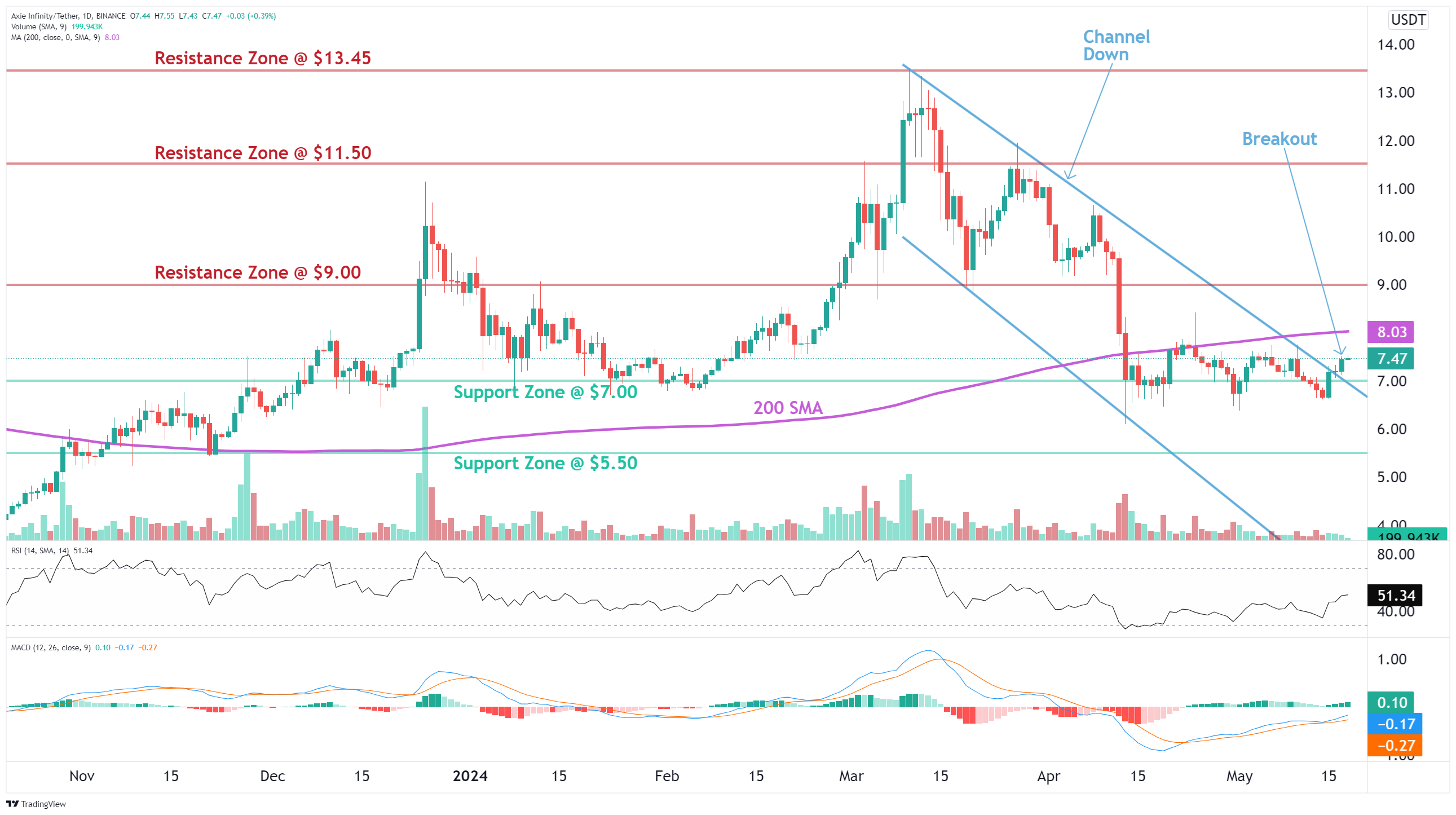Click the 10.00 price axis label
This screenshot has height=815, width=1456.
coord(1396,237)
